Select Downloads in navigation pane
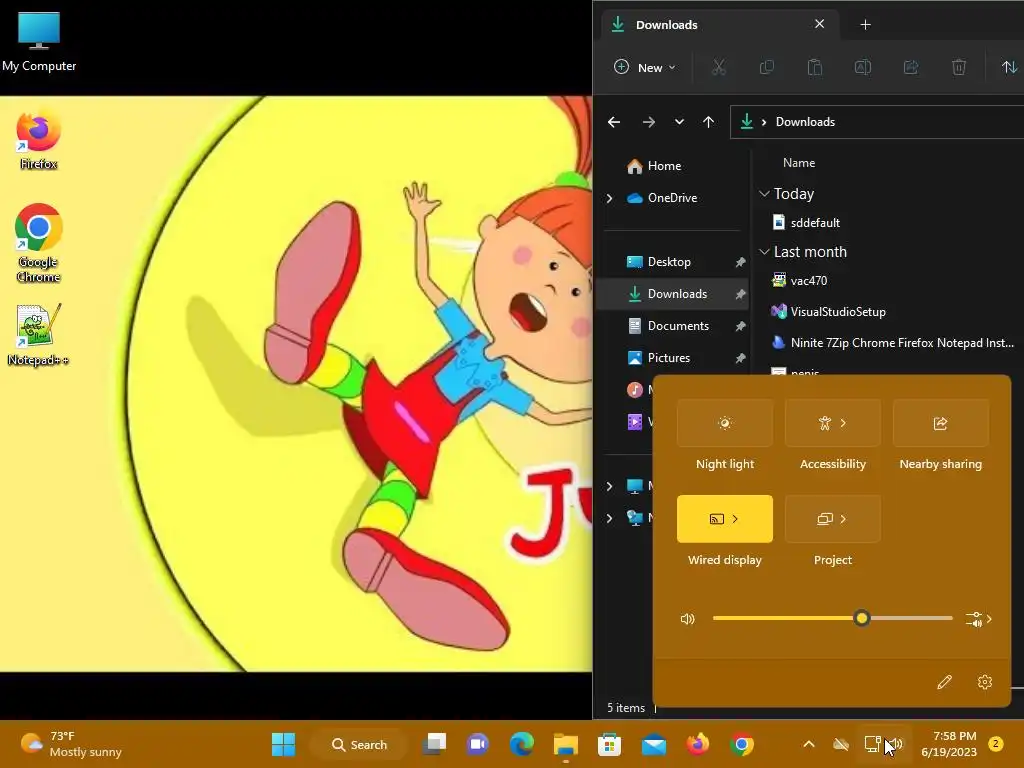The width and height of the screenshot is (1024, 768). coord(672,294)
